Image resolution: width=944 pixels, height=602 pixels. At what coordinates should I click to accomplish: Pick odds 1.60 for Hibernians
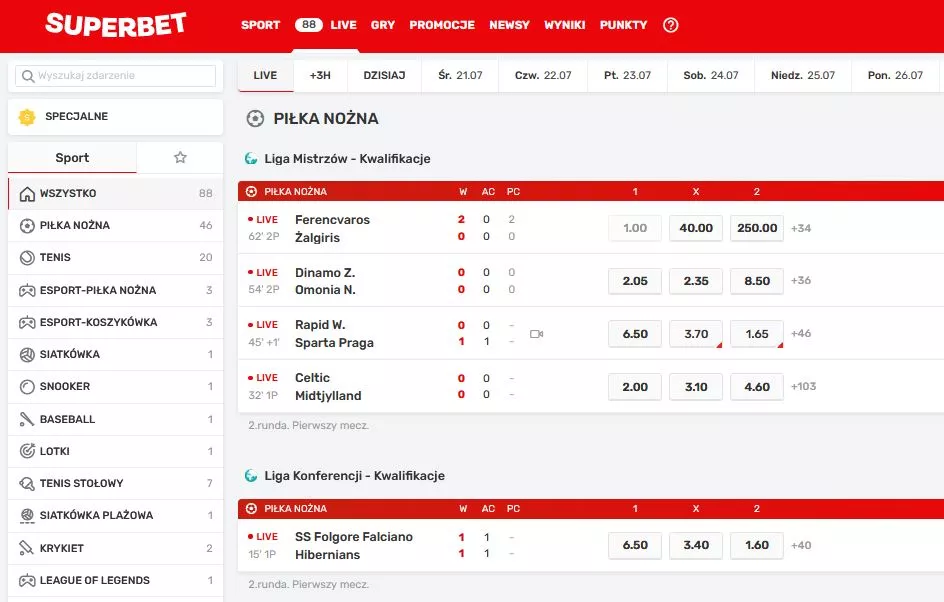click(757, 545)
